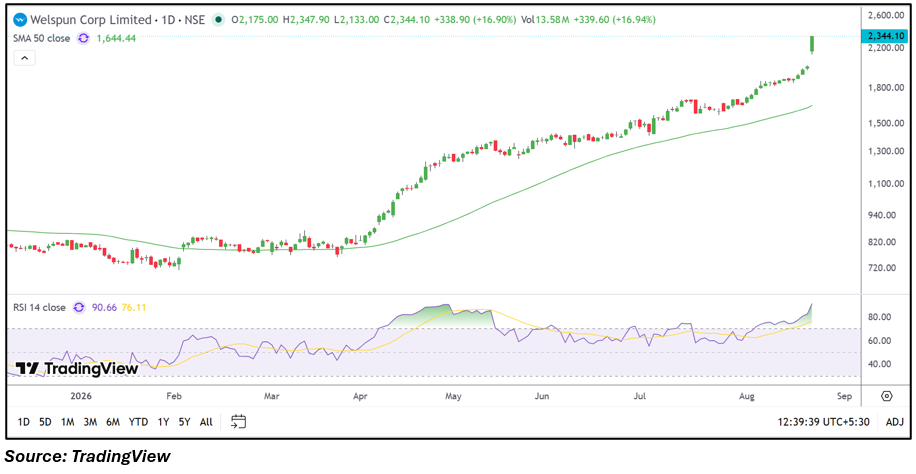Viewport: 916px width, 474px height.
Task: Click the Welspun Corp logo icon
Action: (20, 19)
